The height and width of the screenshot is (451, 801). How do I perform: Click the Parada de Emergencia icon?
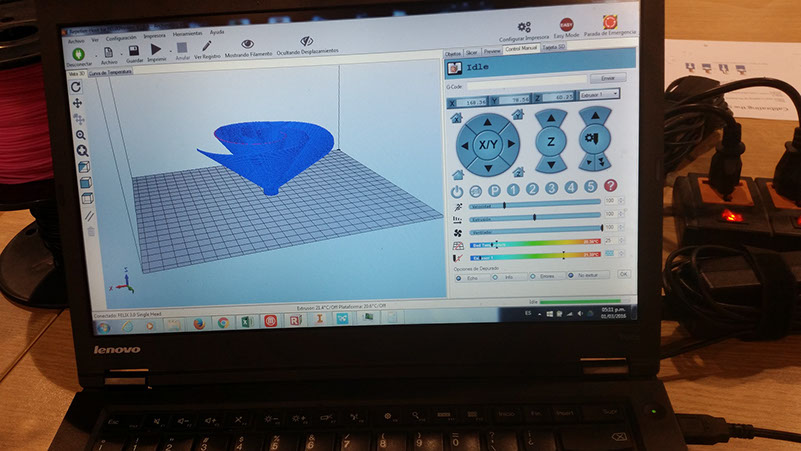tap(609, 22)
